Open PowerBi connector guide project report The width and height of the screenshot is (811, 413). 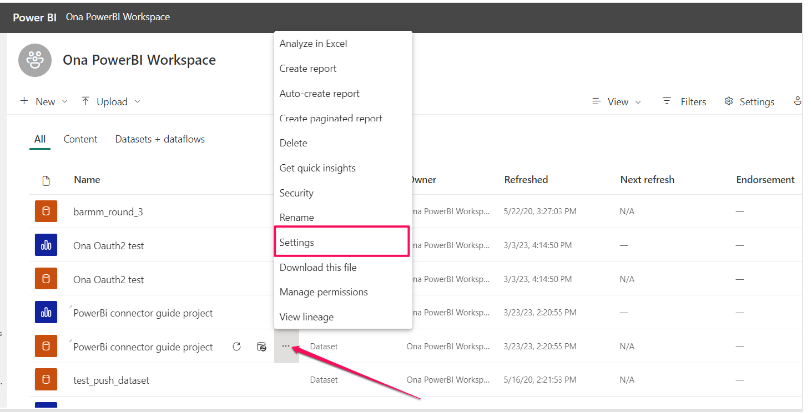(x=143, y=313)
